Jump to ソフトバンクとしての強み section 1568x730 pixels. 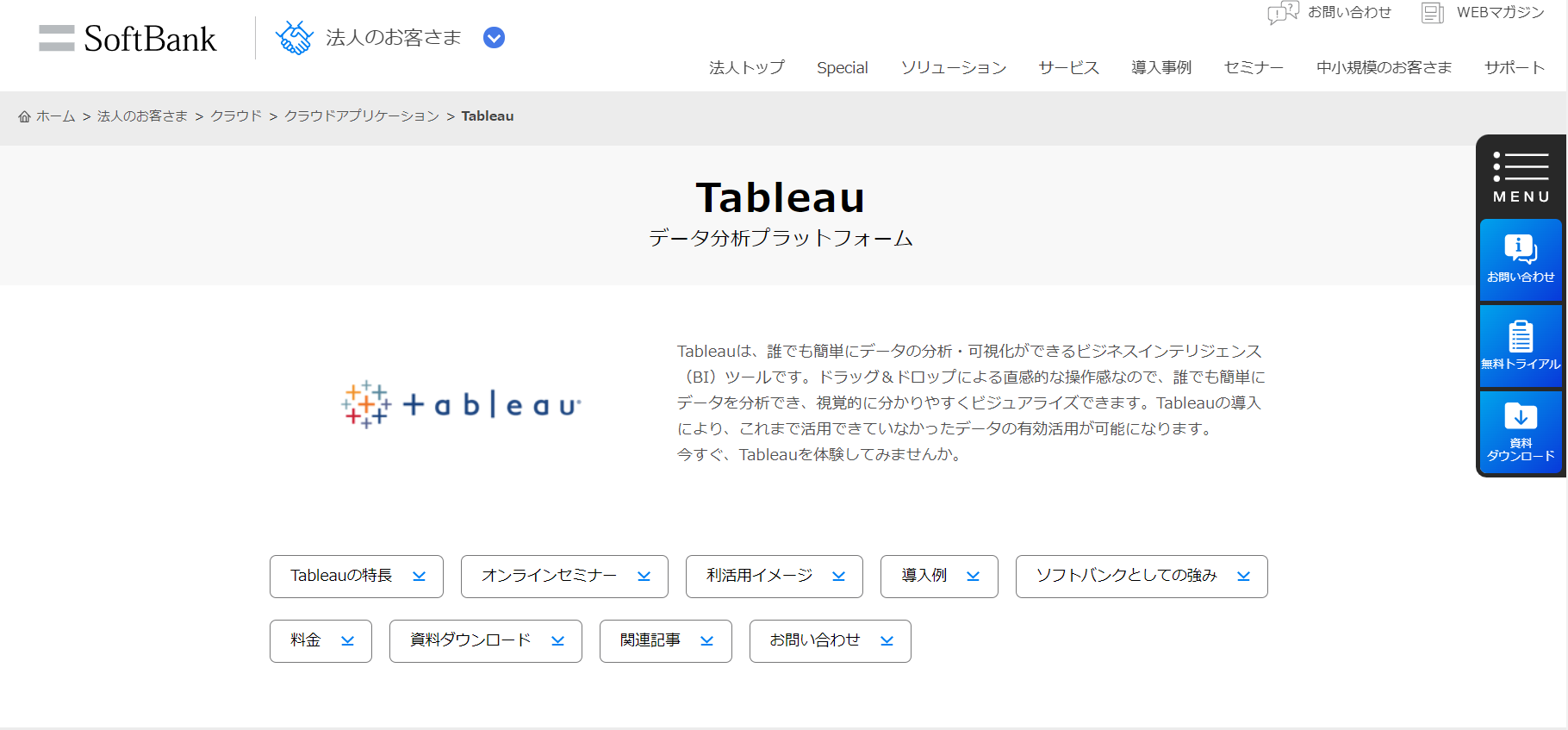coord(1142,577)
